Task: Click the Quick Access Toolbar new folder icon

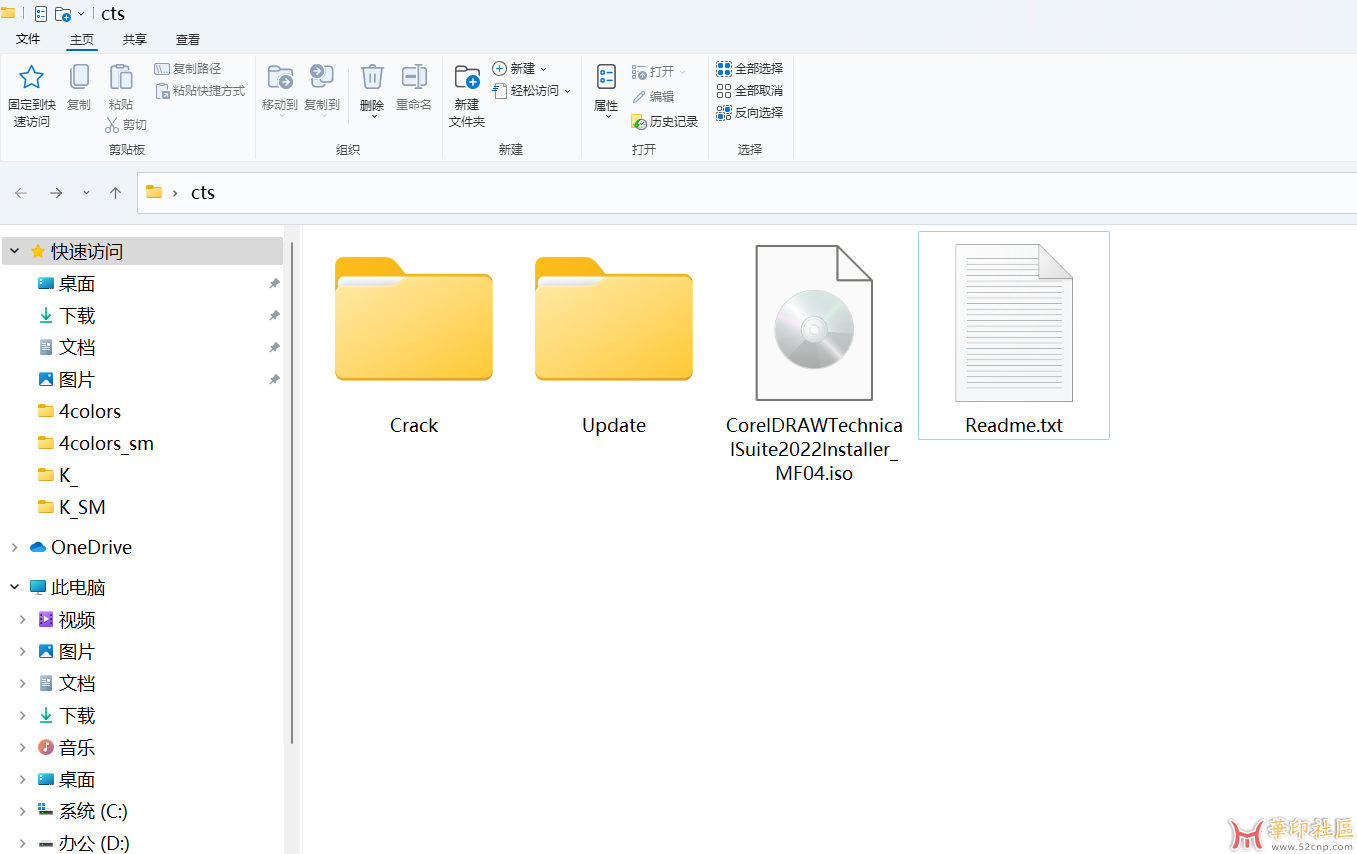Action: pos(63,14)
